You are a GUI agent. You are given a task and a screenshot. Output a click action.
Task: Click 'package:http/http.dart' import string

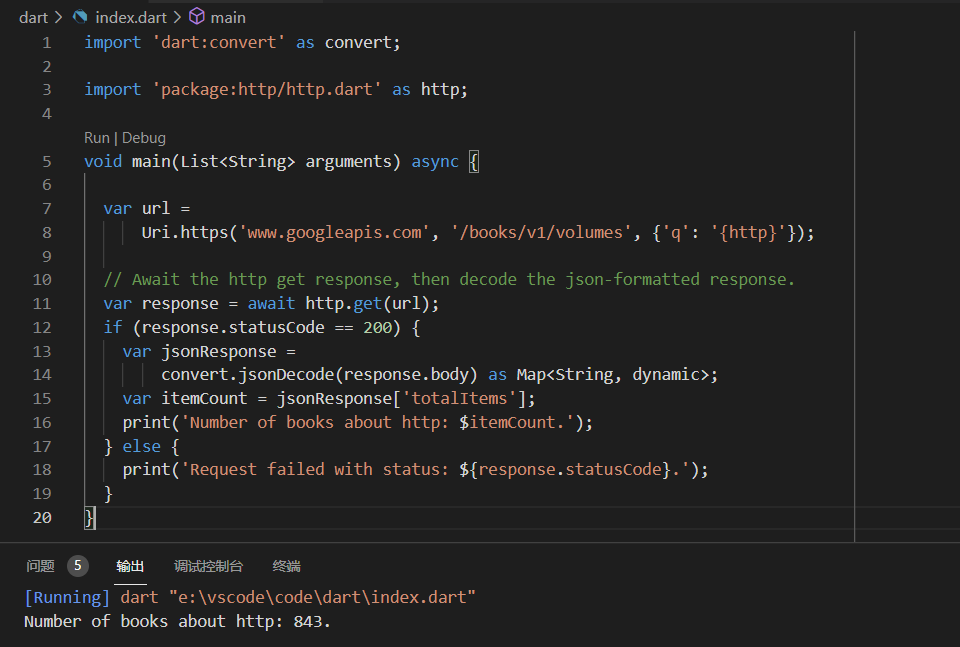pos(266,90)
